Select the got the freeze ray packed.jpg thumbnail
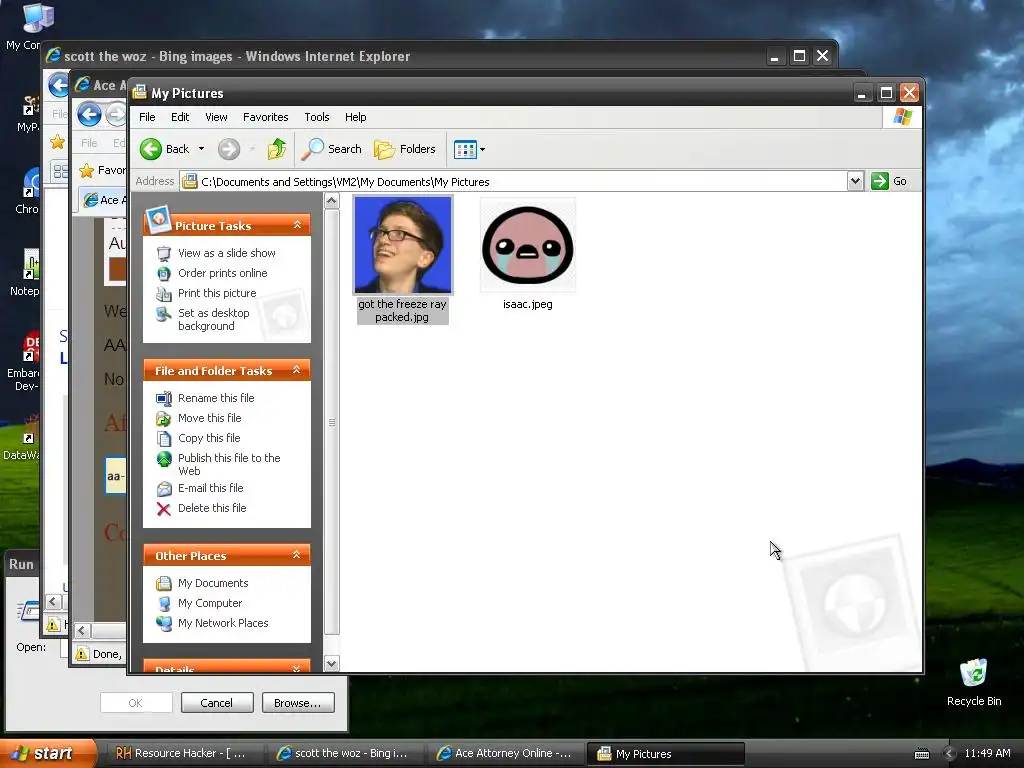 tap(402, 245)
